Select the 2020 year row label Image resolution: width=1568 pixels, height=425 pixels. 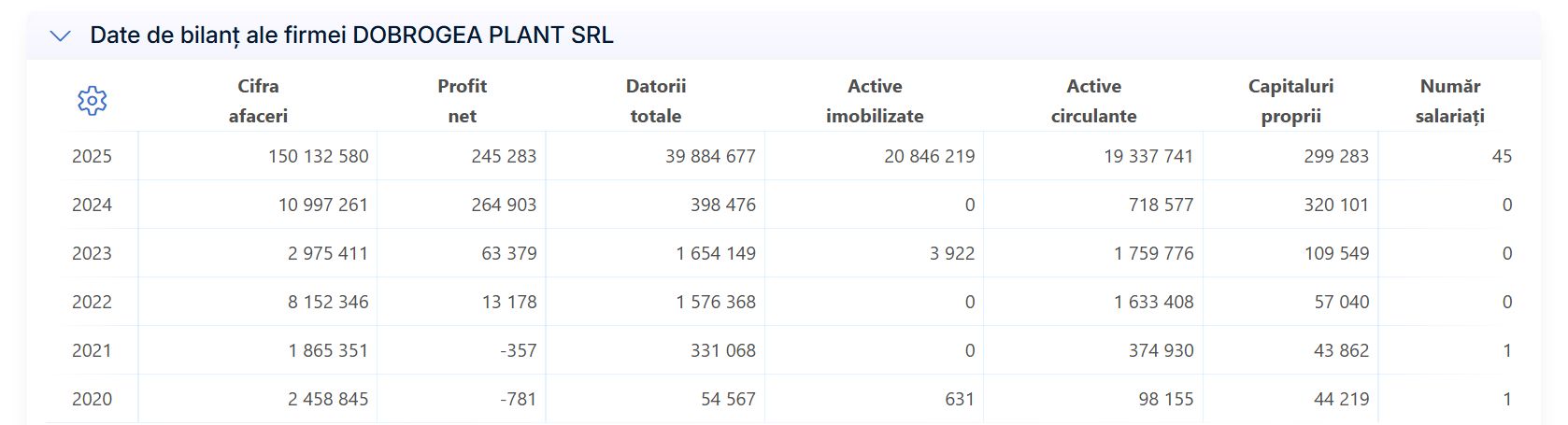(92, 399)
